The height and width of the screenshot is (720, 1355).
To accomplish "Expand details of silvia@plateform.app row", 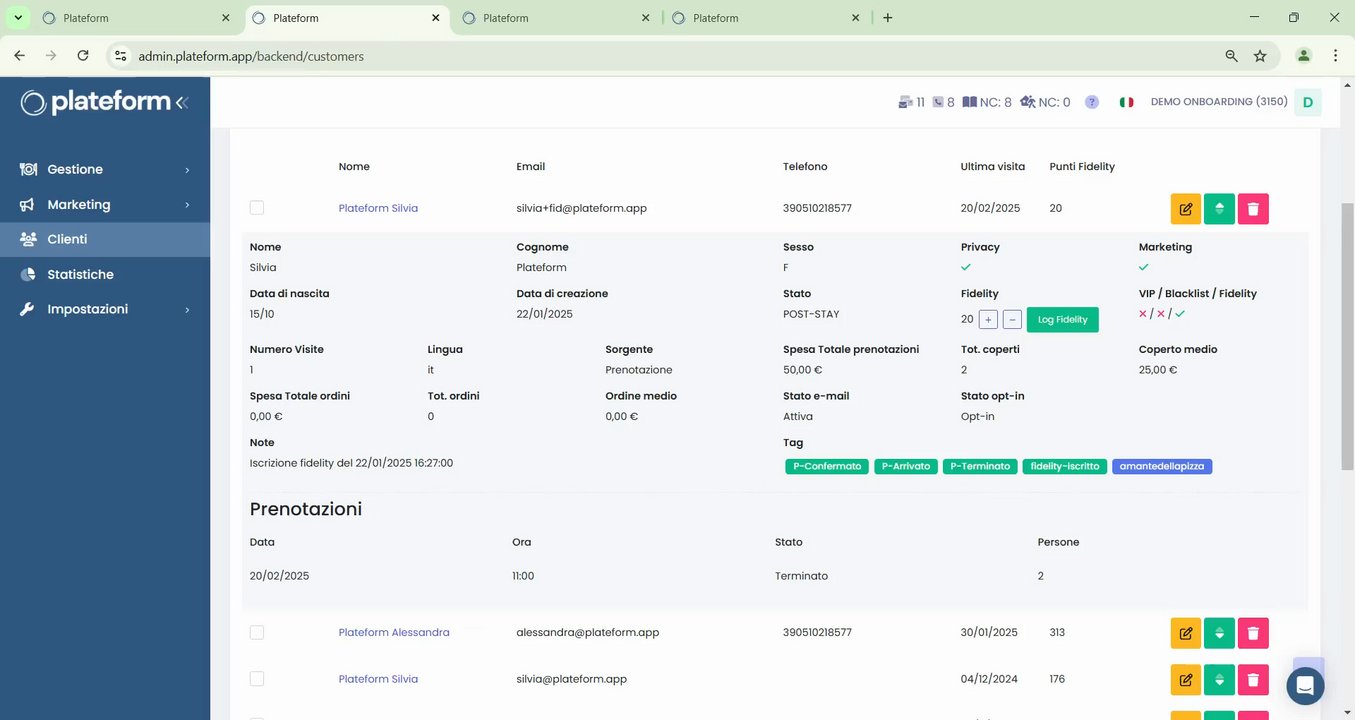I will pos(1219,680).
